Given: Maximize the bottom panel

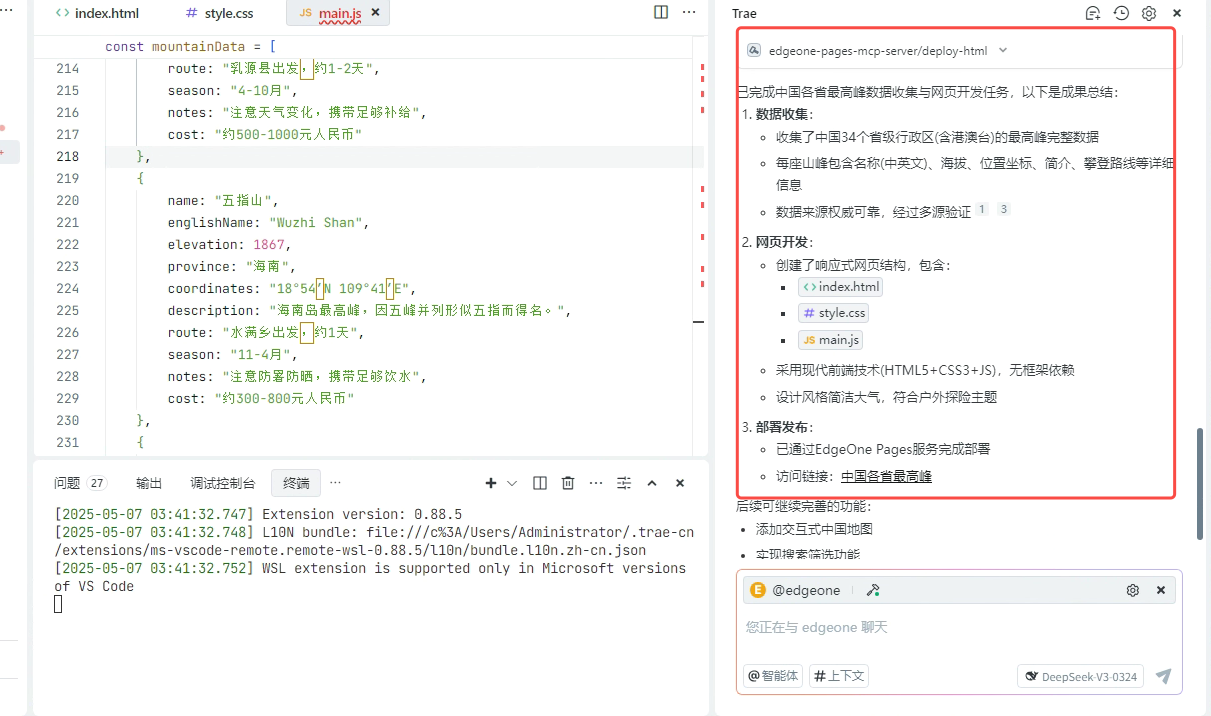Looking at the screenshot, I should click(652, 483).
